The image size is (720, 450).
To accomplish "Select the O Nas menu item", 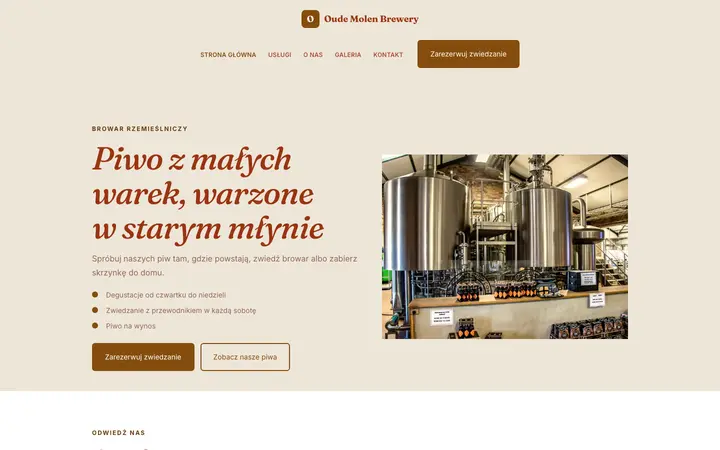I will tap(313, 55).
